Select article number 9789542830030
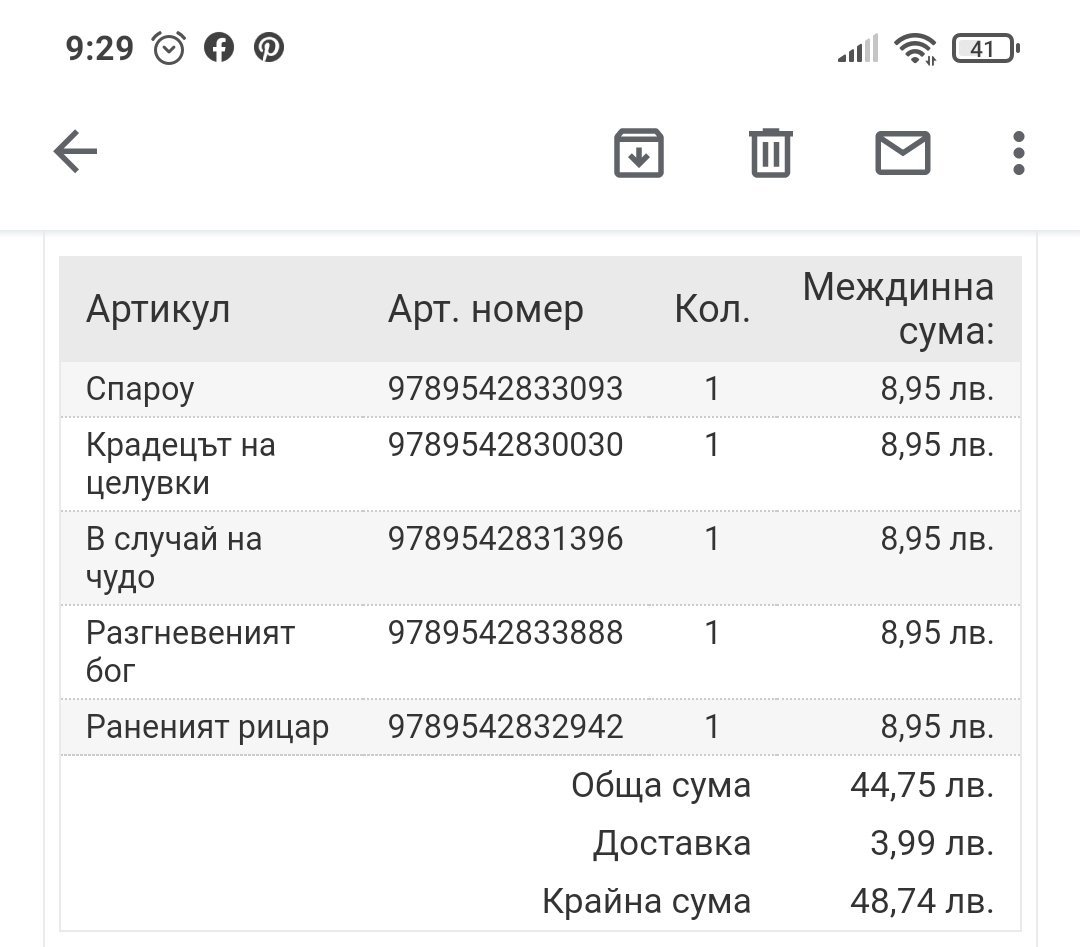1080x947 pixels. [505, 445]
